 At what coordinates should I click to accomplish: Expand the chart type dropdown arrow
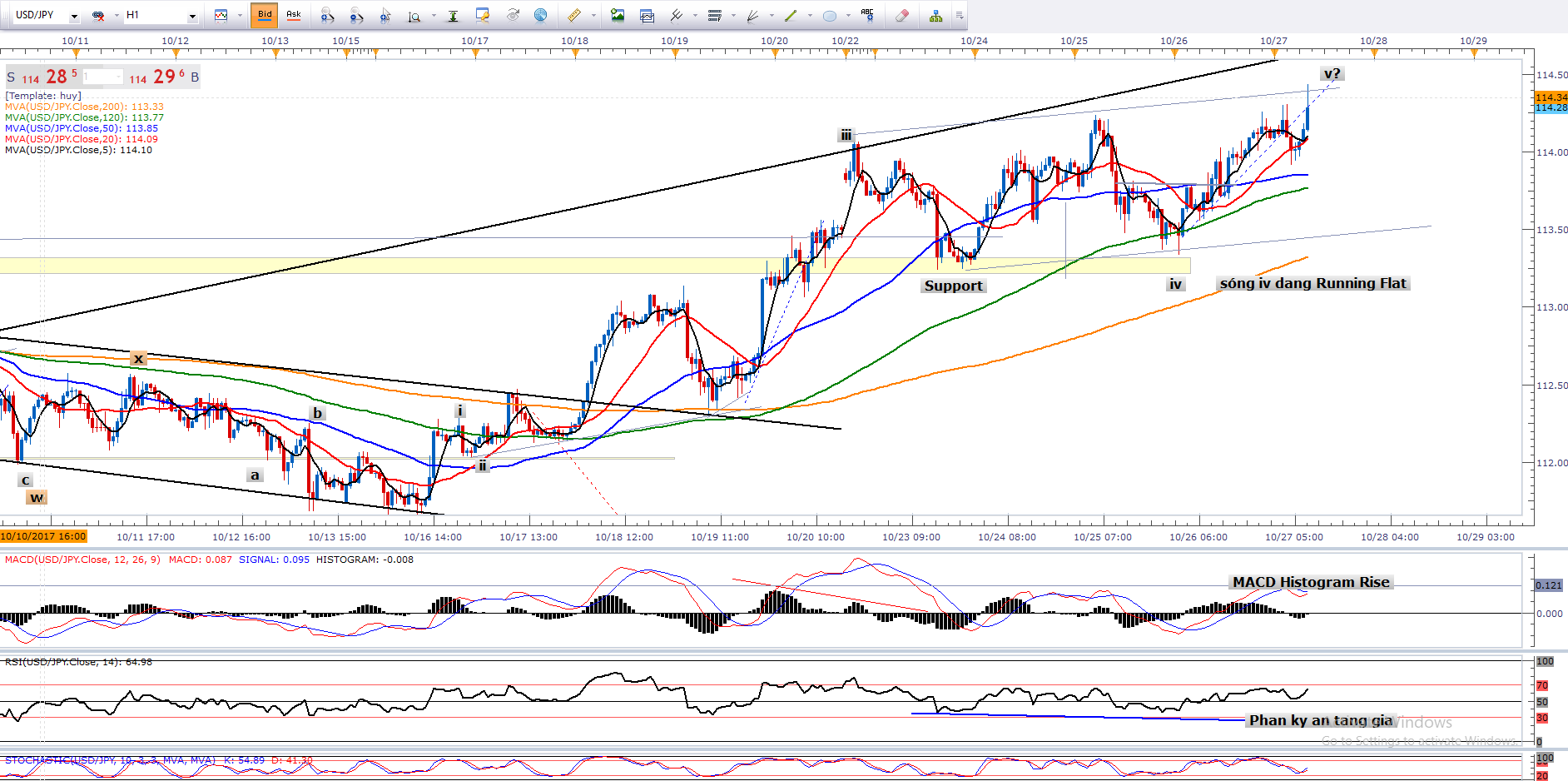240,16
